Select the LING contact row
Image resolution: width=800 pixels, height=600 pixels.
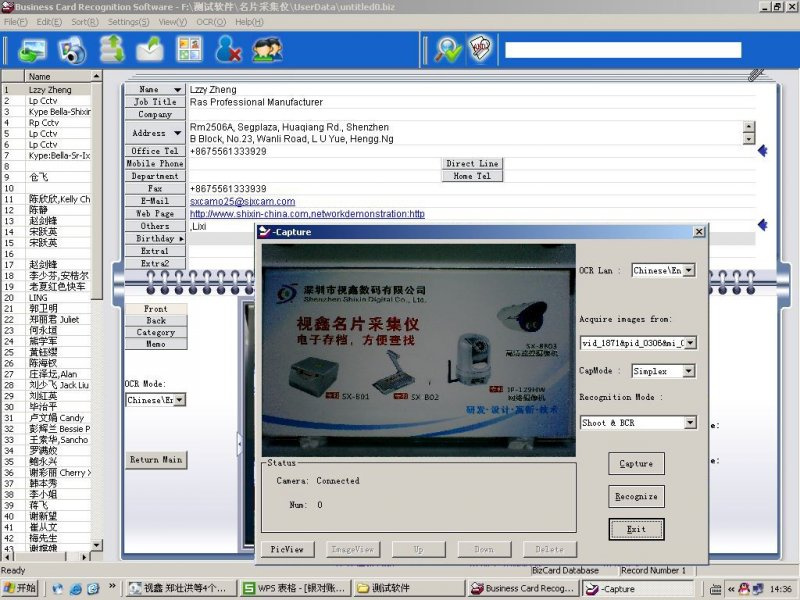[46, 297]
